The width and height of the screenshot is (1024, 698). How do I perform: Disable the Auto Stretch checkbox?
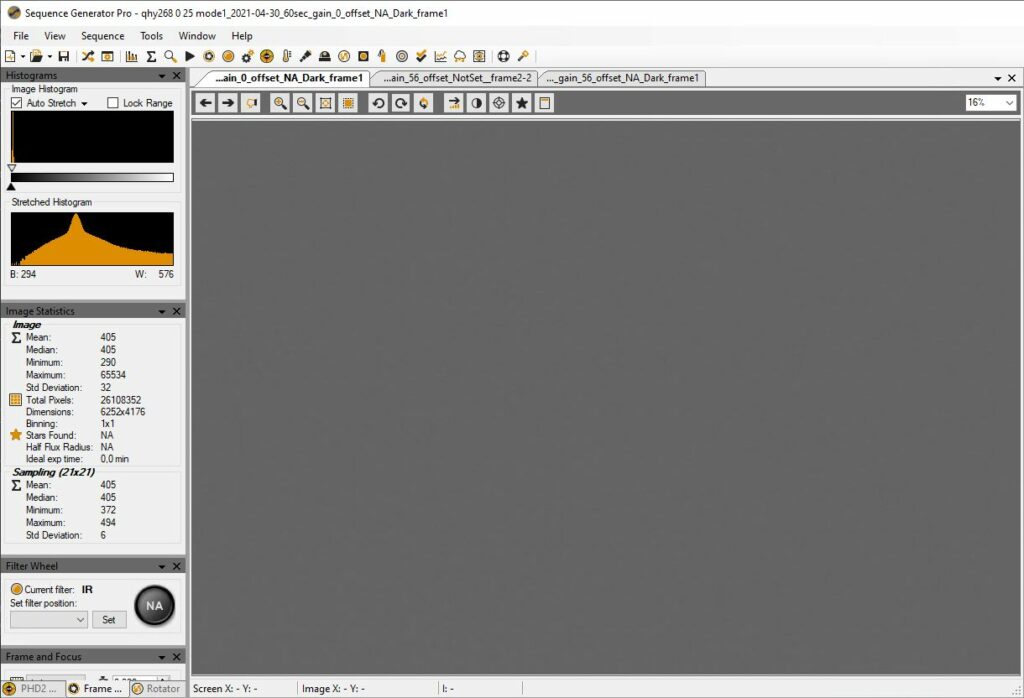[16, 103]
